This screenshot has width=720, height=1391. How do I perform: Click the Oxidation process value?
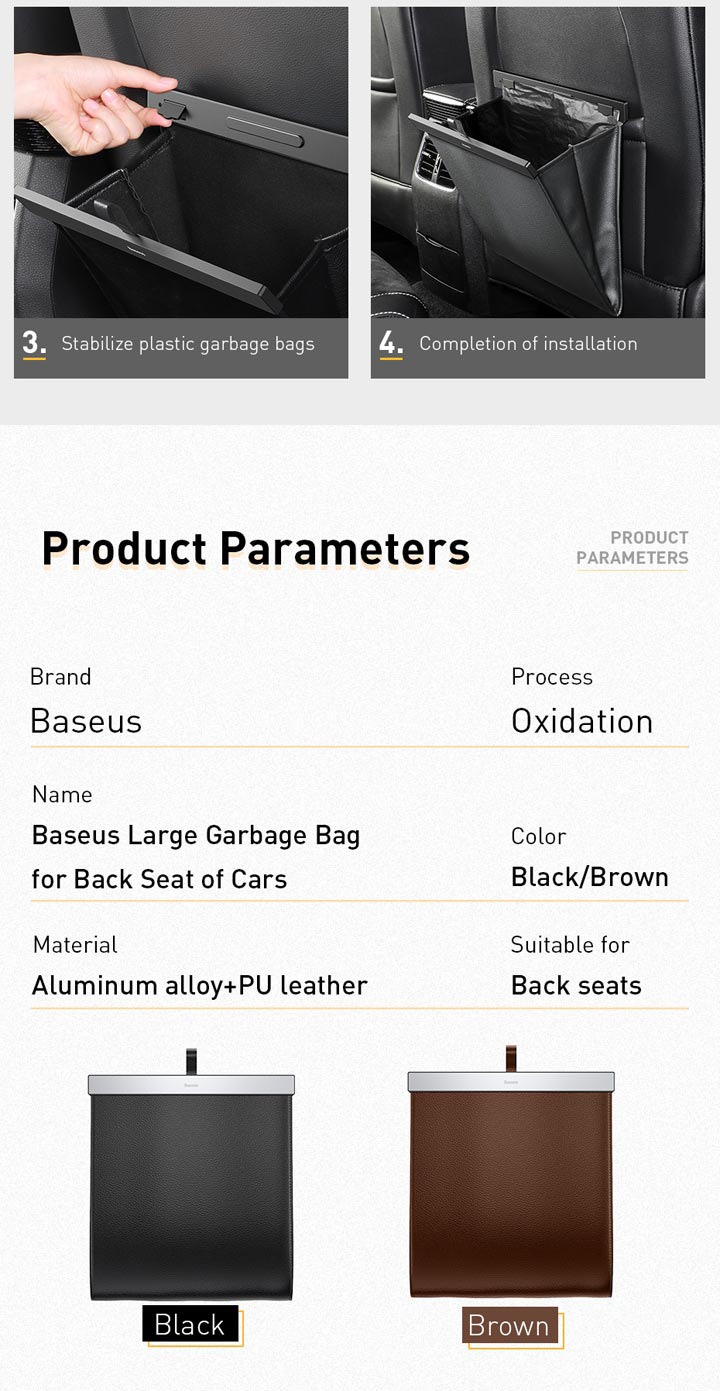pyautogui.click(x=582, y=721)
